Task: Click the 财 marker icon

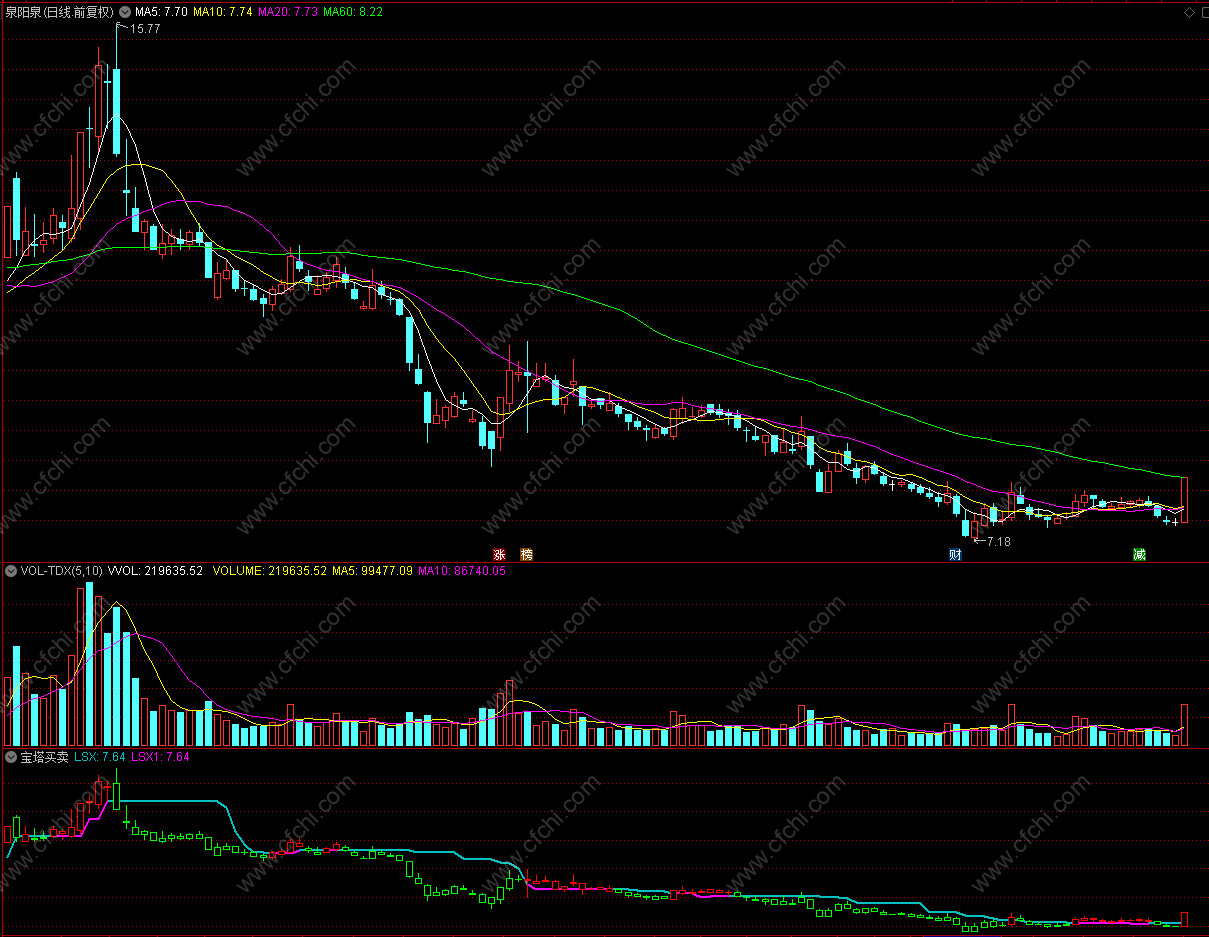Action: point(955,554)
